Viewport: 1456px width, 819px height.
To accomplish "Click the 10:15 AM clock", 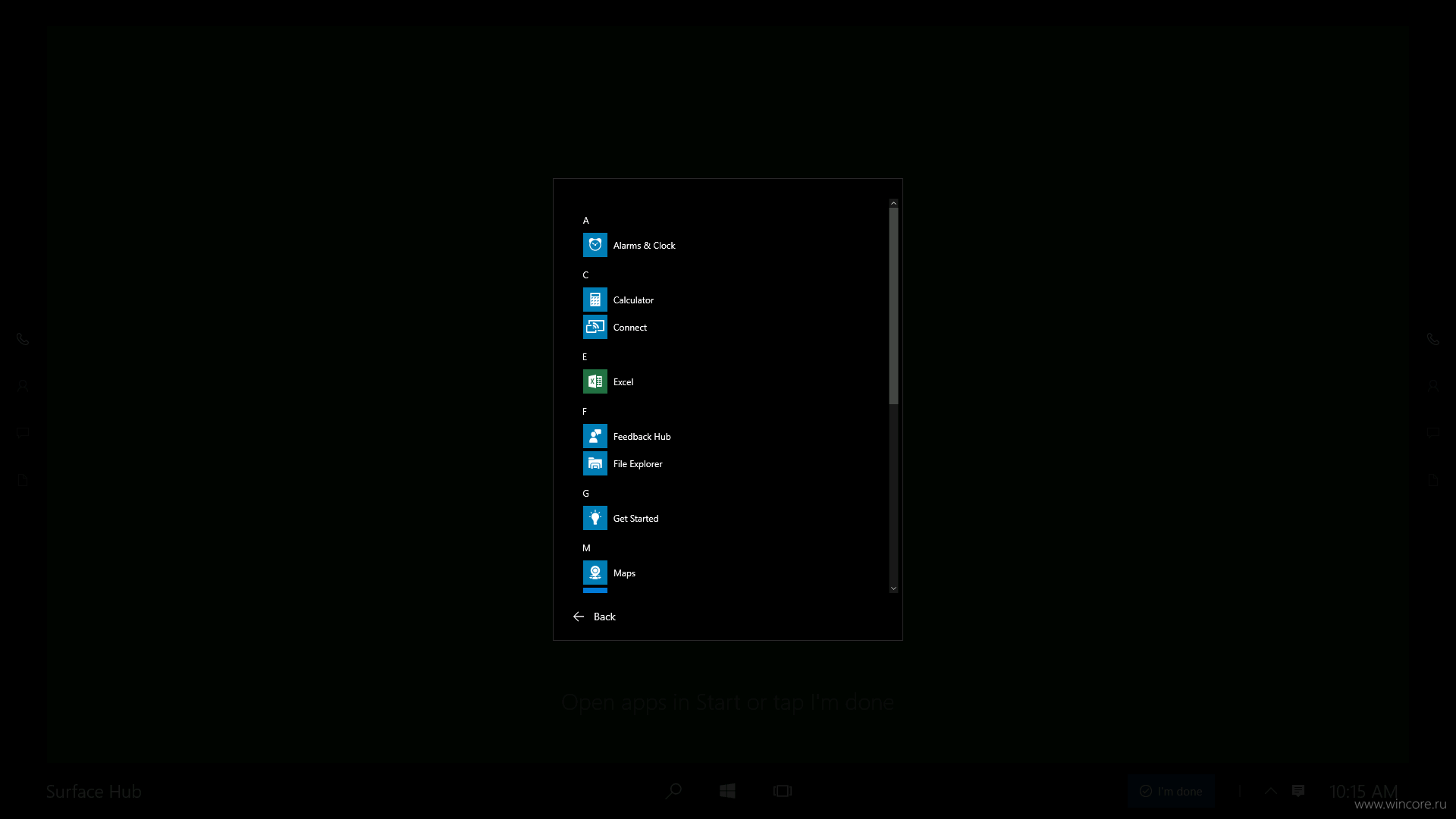I will 1363,791.
